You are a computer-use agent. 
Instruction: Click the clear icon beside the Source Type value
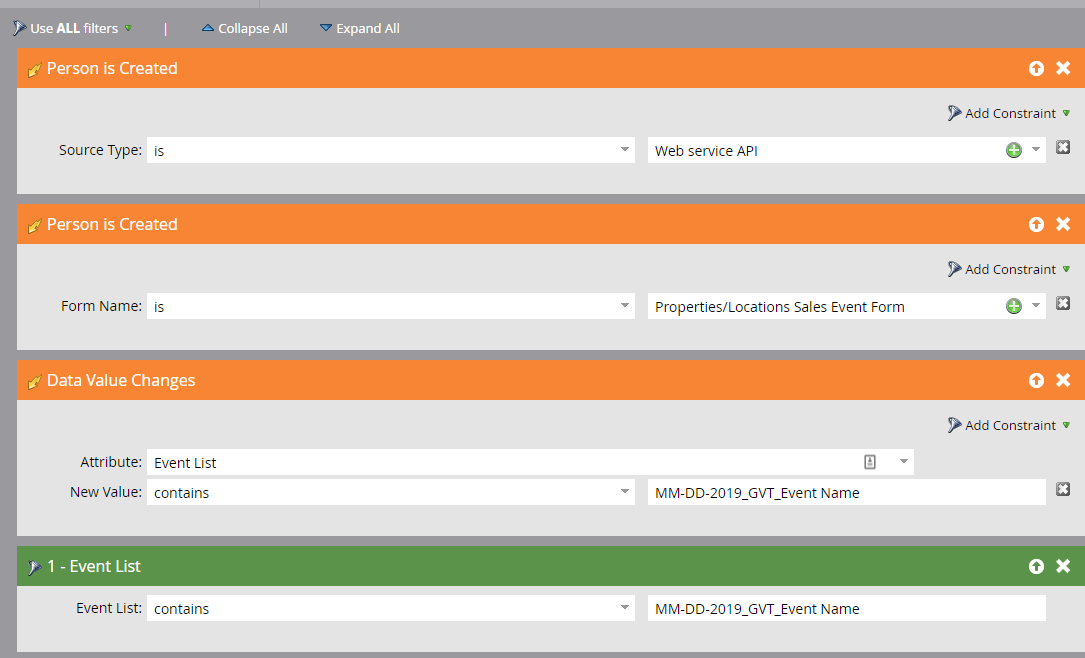point(1062,146)
